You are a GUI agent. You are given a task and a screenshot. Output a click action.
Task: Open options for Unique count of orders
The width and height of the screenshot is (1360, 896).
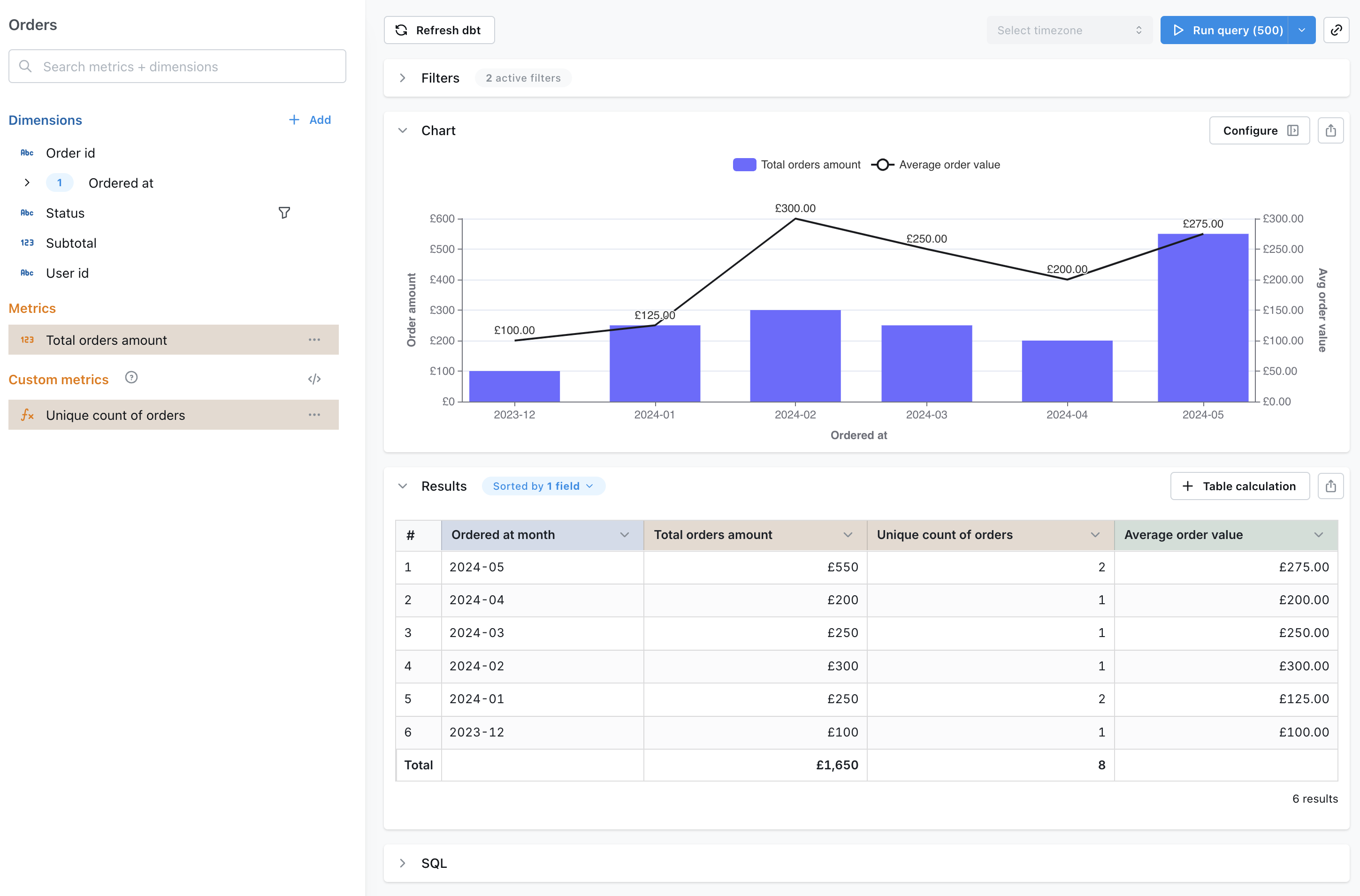pos(314,415)
